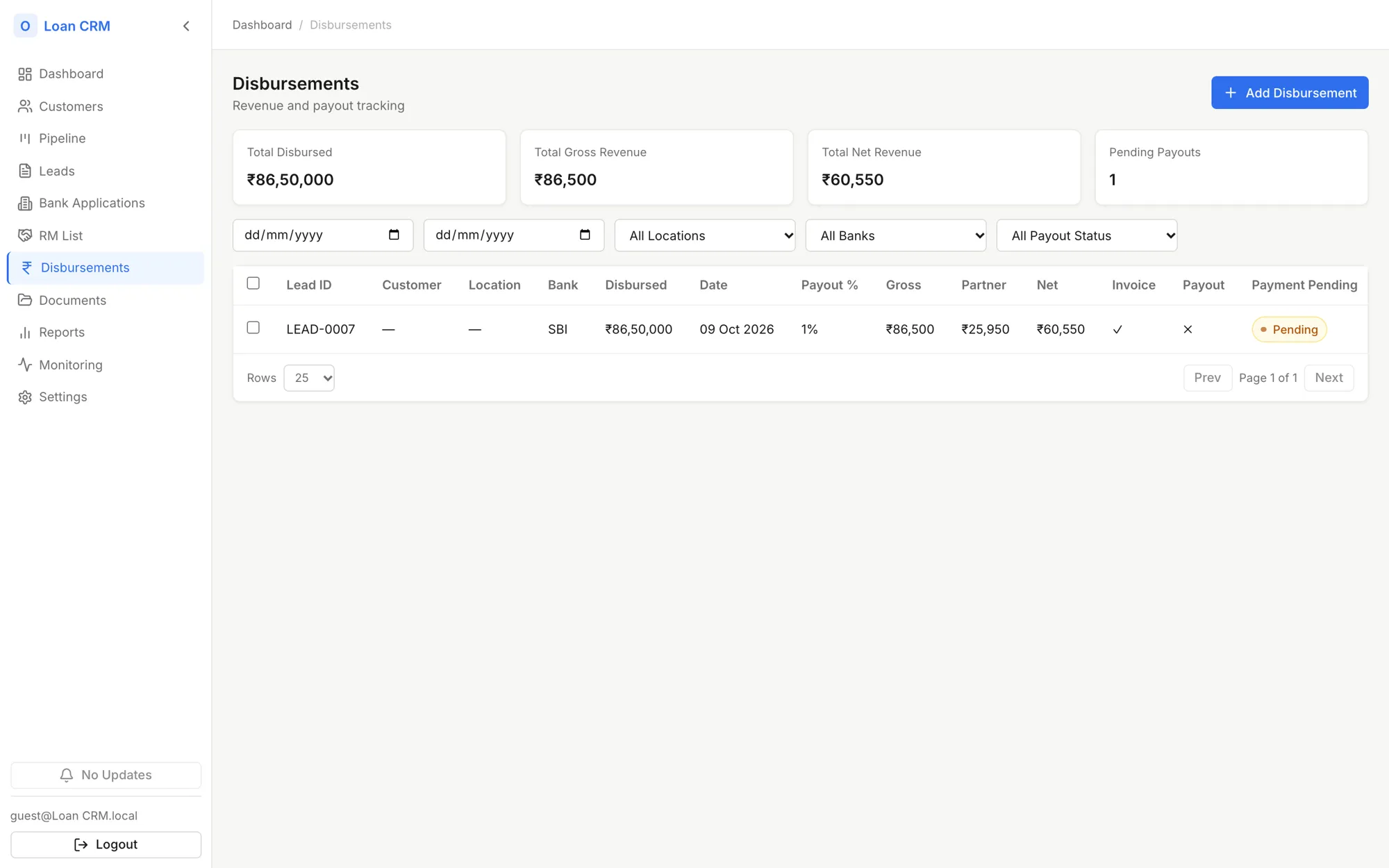Screen dimensions: 1389x868
Task: Click the Pending status badge
Action: pyautogui.click(x=1289, y=329)
